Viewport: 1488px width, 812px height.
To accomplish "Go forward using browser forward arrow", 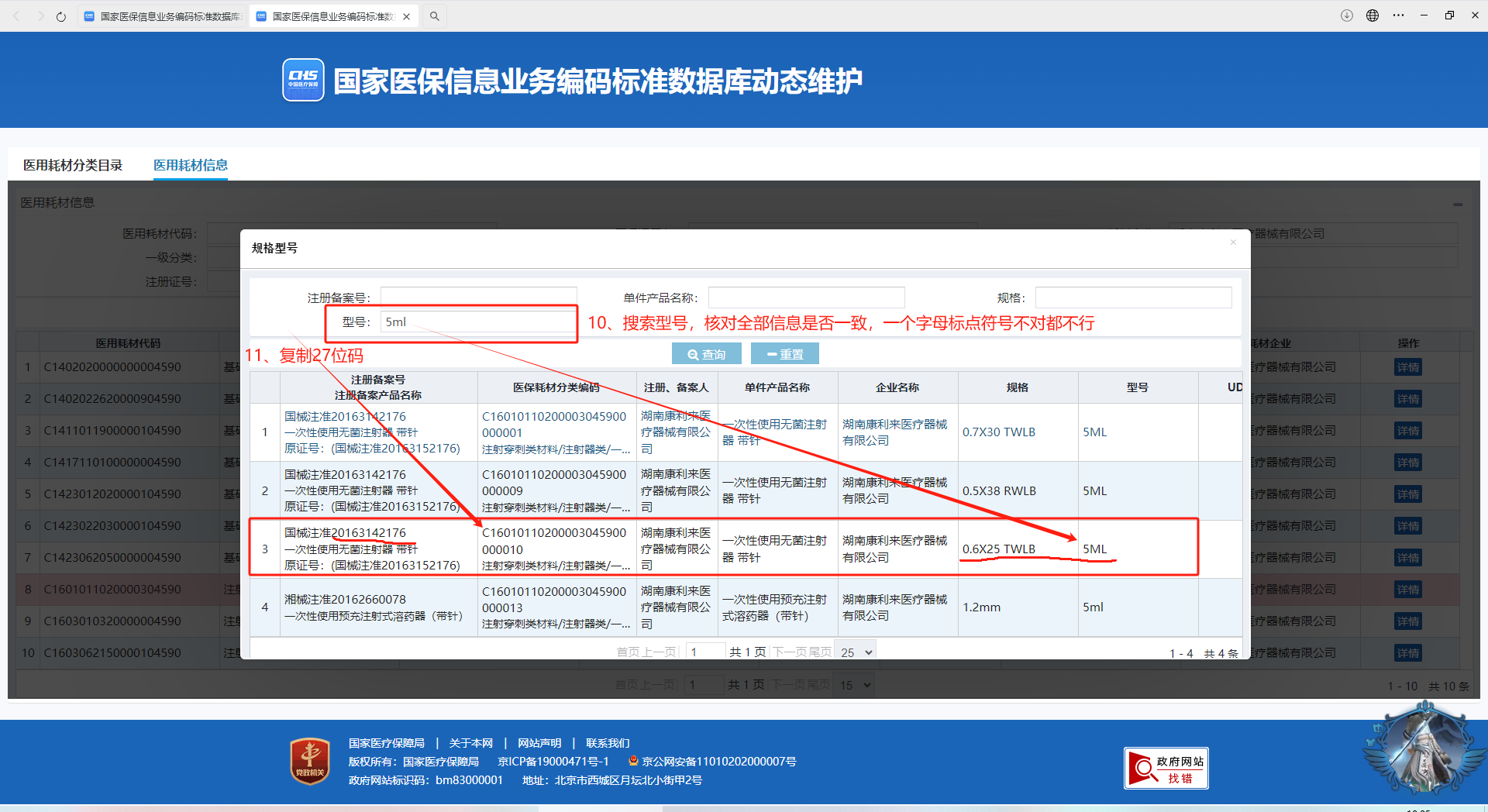I will pyautogui.click(x=40, y=15).
